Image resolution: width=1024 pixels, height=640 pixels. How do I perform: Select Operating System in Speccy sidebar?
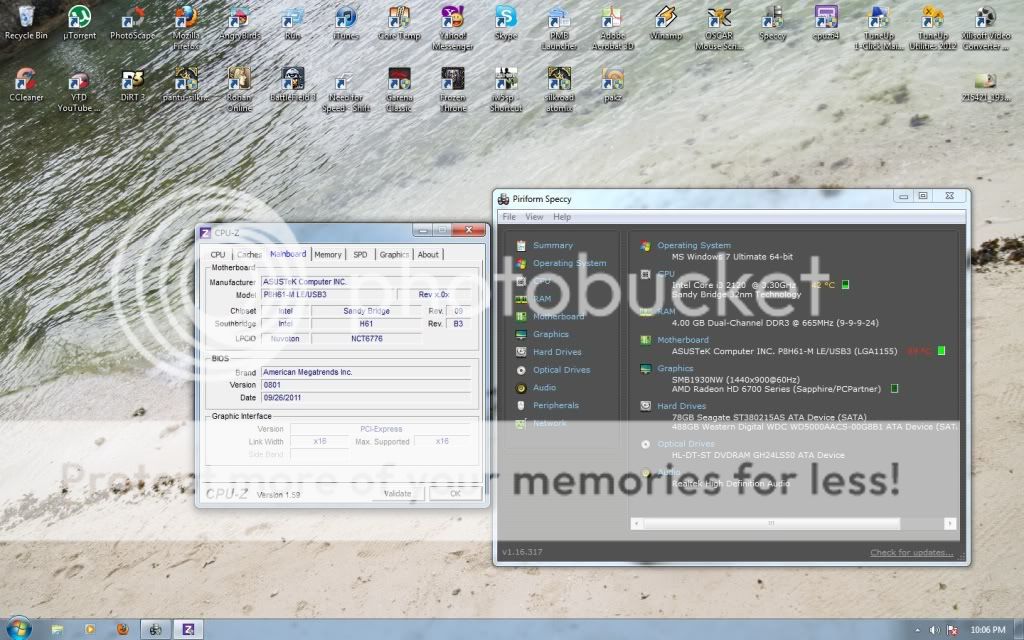tap(569, 263)
